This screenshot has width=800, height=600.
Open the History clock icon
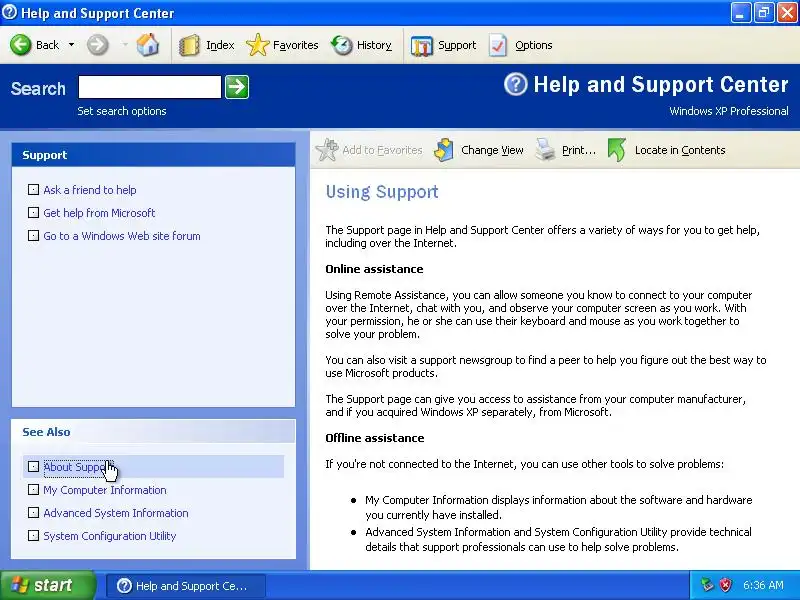coord(341,45)
